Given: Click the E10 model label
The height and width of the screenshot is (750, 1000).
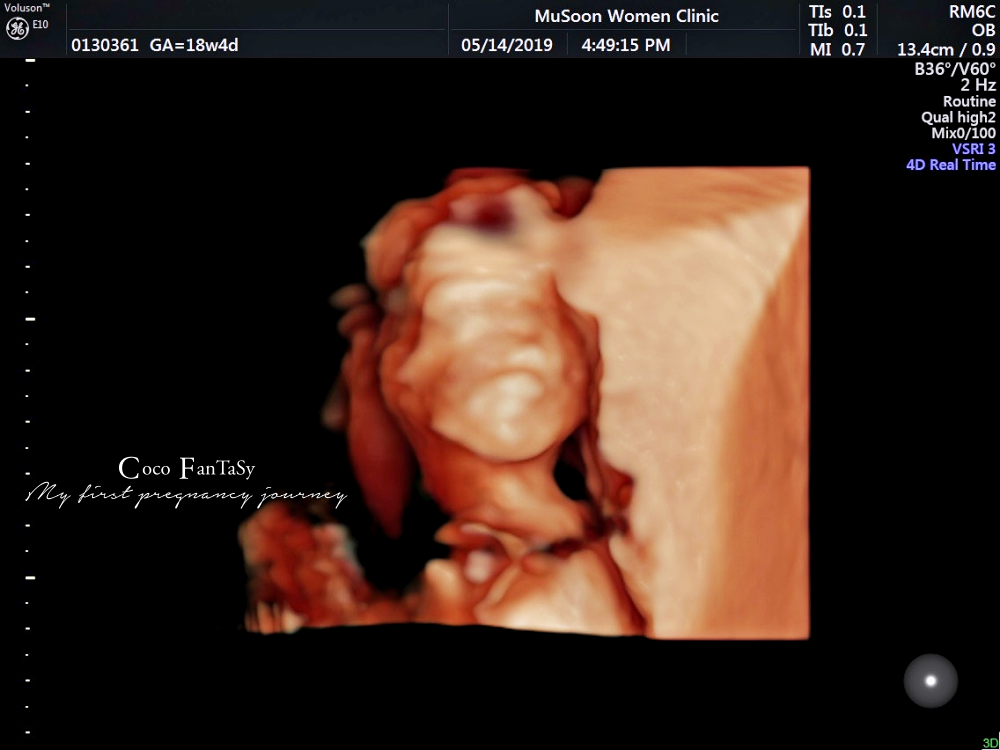Looking at the screenshot, I should (40, 24).
